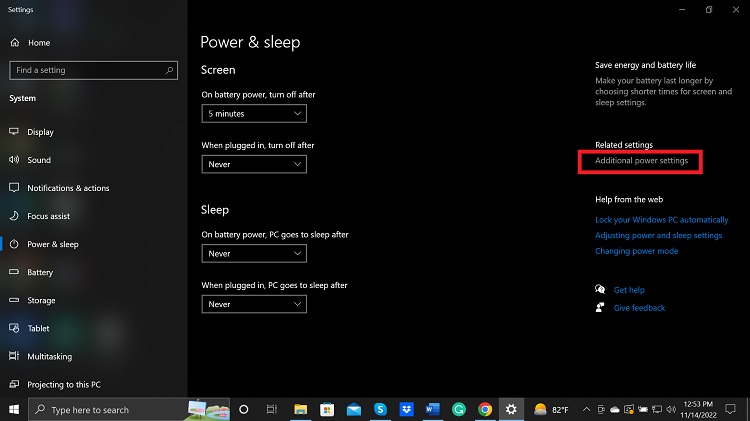Click the Find a setting search box
This screenshot has height=421, width=750.
point(93,71)
